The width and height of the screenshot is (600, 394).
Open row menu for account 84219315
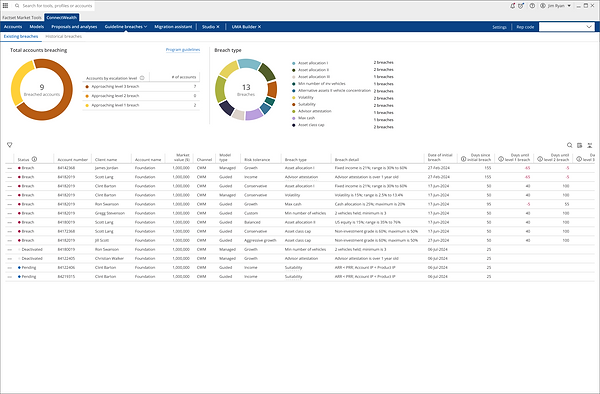[x=10, y=277]
